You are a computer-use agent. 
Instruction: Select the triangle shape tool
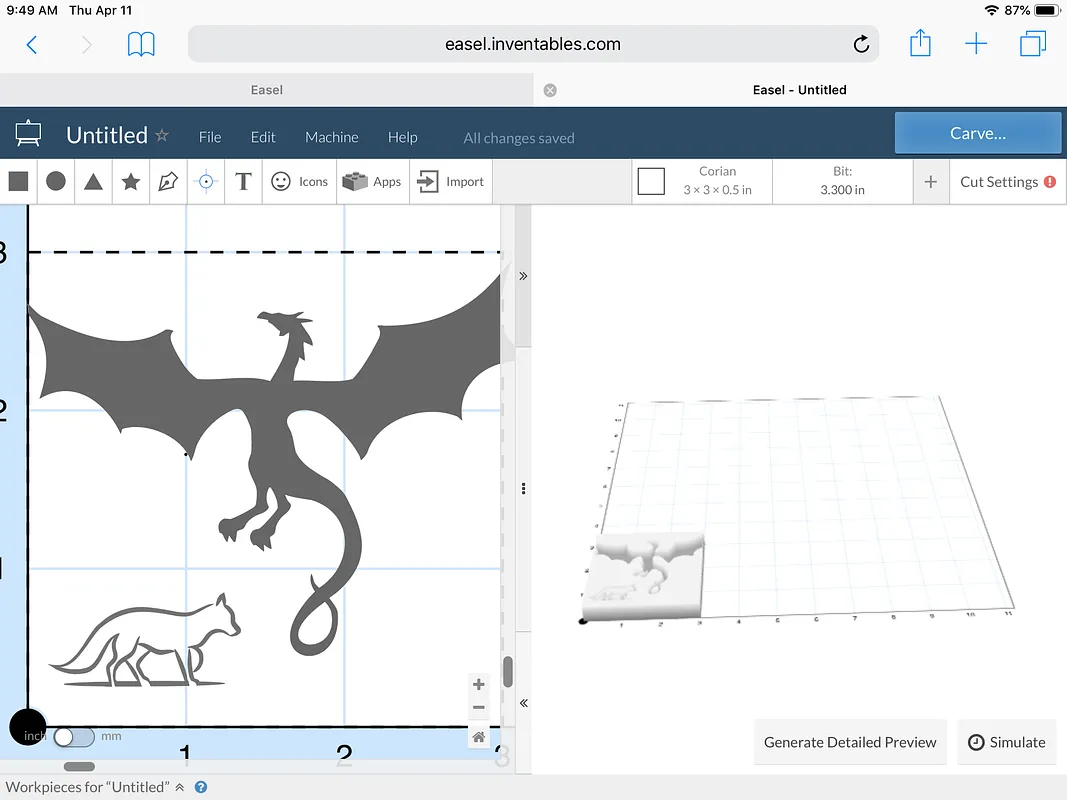pos(93,182)
